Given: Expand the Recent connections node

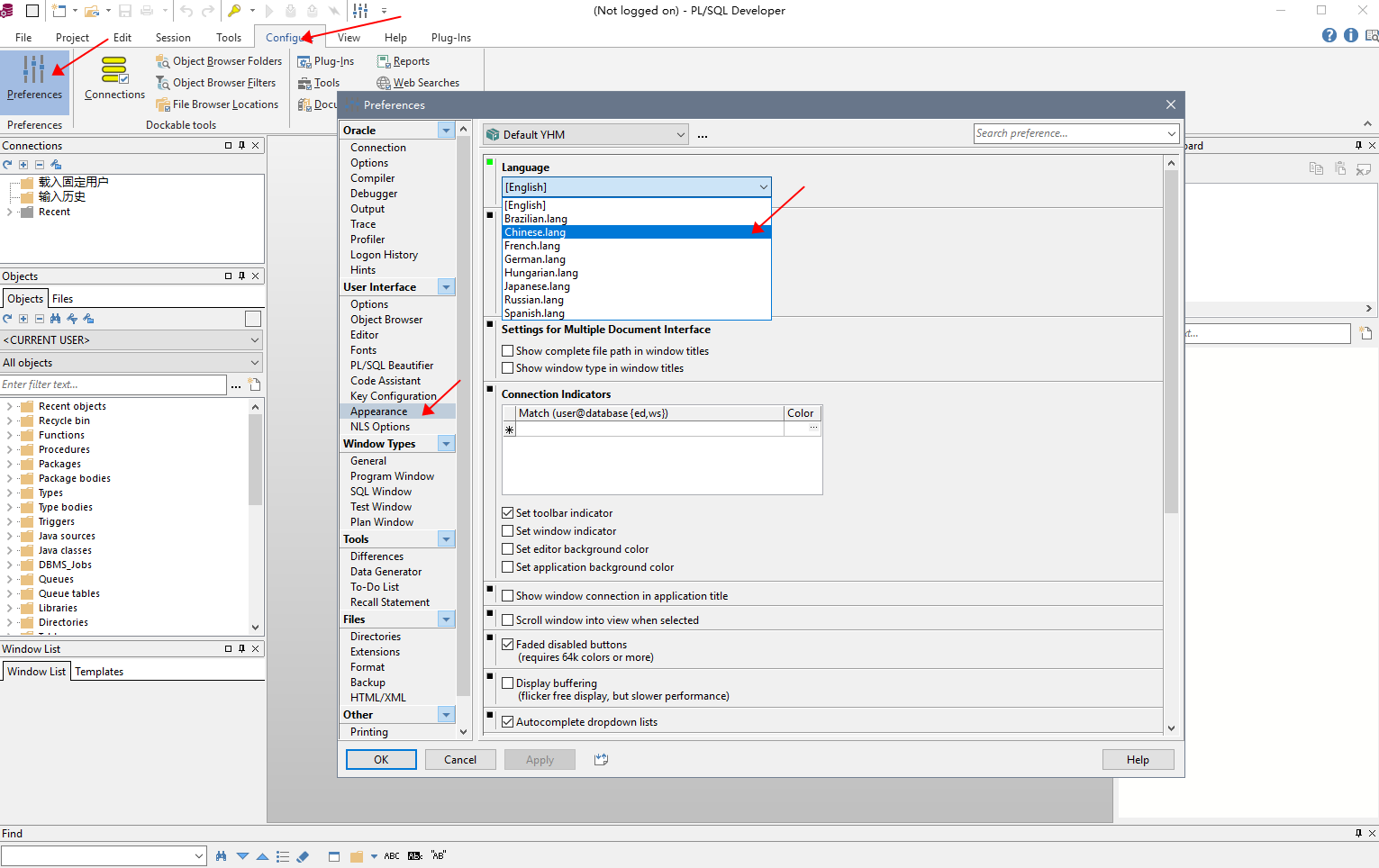Looking at the screenshot, I should (9, 212).
